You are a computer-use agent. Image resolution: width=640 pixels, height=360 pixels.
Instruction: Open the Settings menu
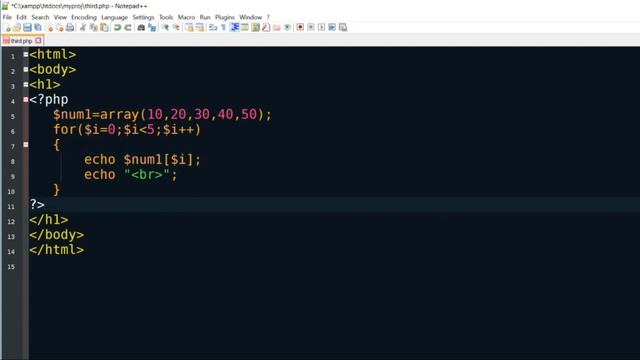(x=143, y=17)
